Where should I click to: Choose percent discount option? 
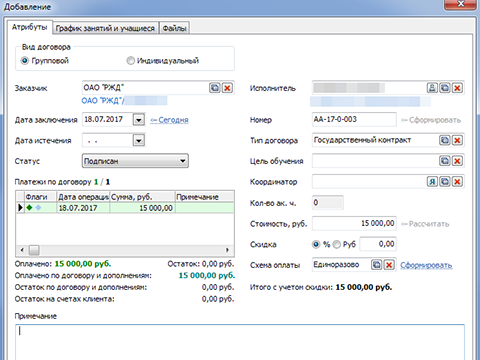[x=316, y=244]
